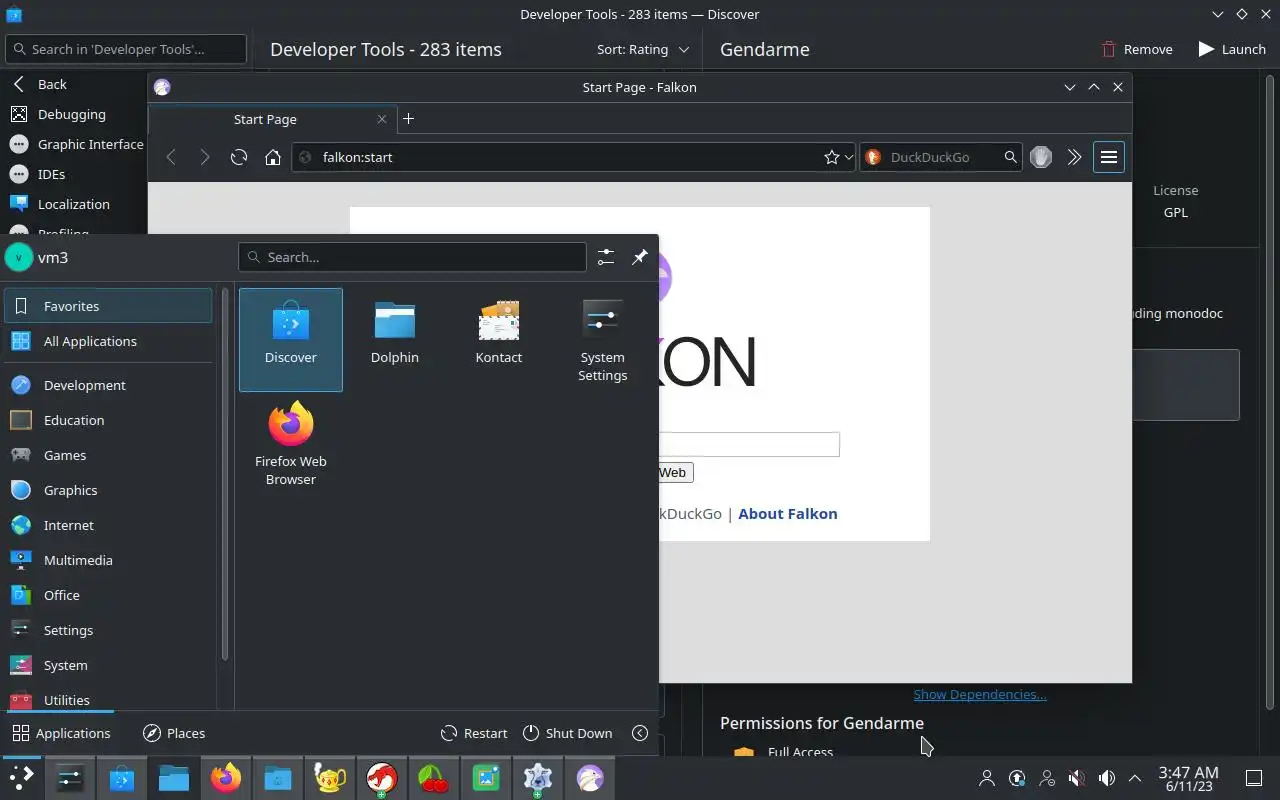Open a new Falkon tab

pyautogui.click(x=408, y=119)
